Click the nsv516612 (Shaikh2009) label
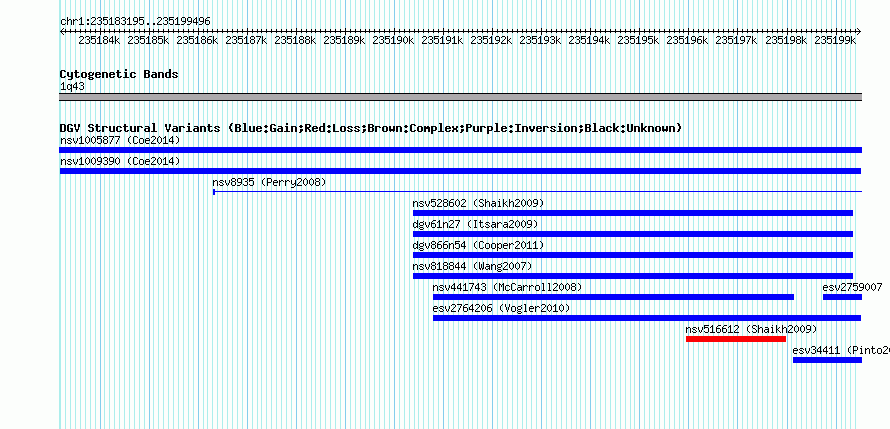Screen dimensions: 890x429 (x=752, y=329)
